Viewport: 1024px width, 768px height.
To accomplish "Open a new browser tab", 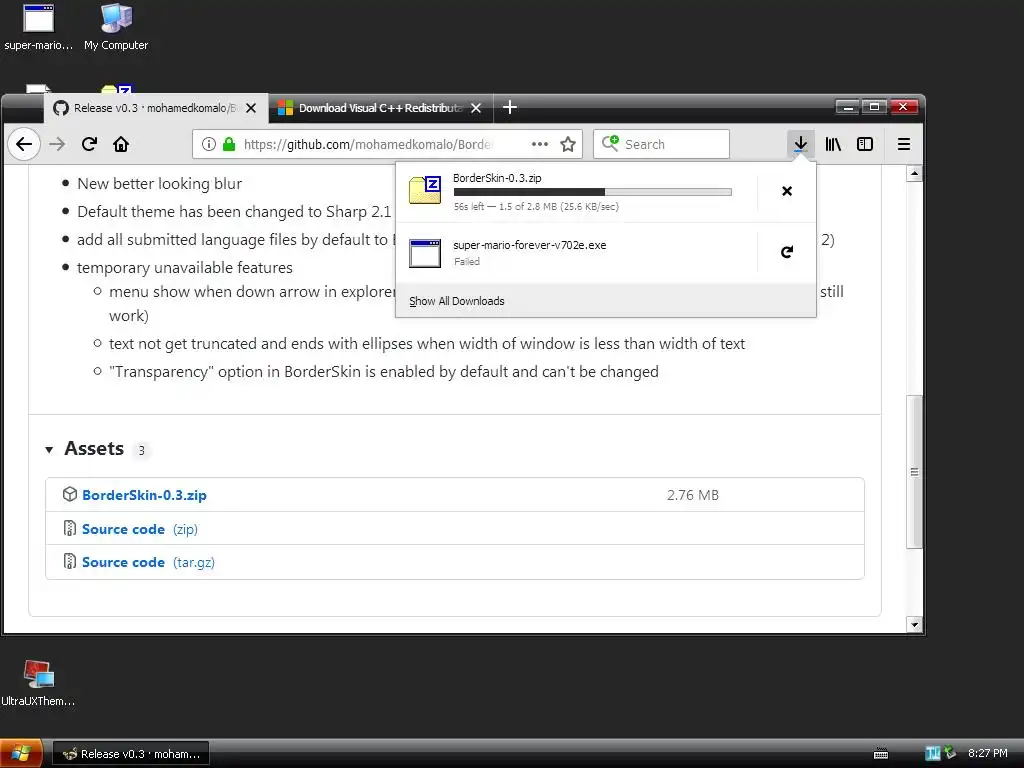I will (510, 108).
